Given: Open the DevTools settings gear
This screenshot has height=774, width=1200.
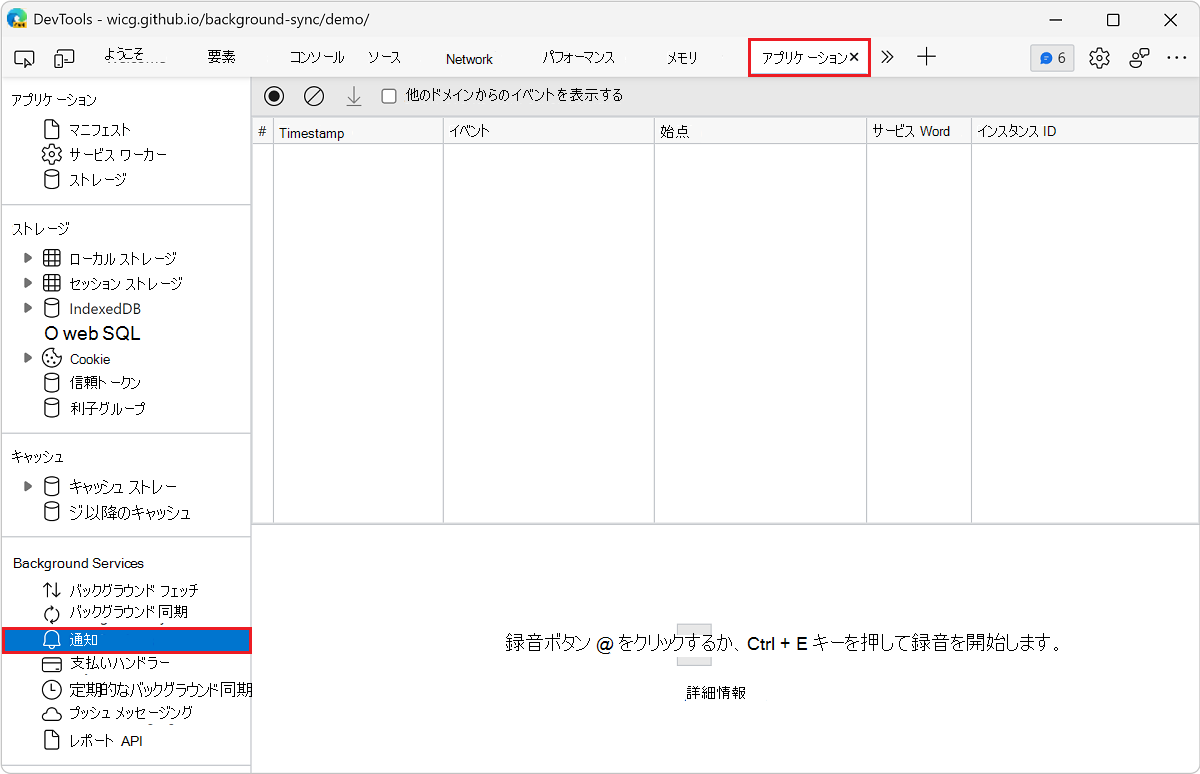Looking at the screenshot, I should click(x=1099, y=58).
